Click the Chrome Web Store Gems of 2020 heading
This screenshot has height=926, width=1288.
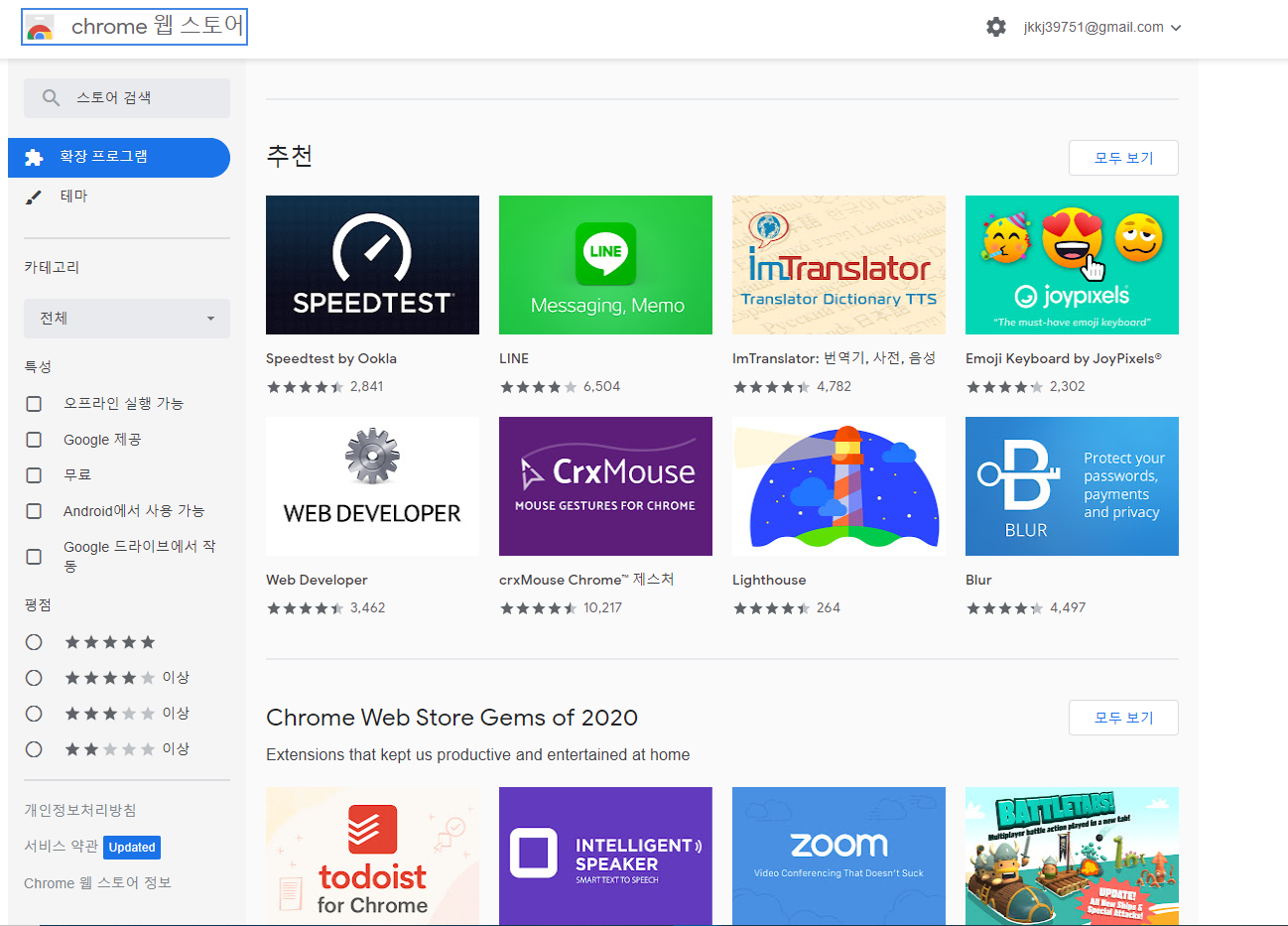click(x=451, y=718)
